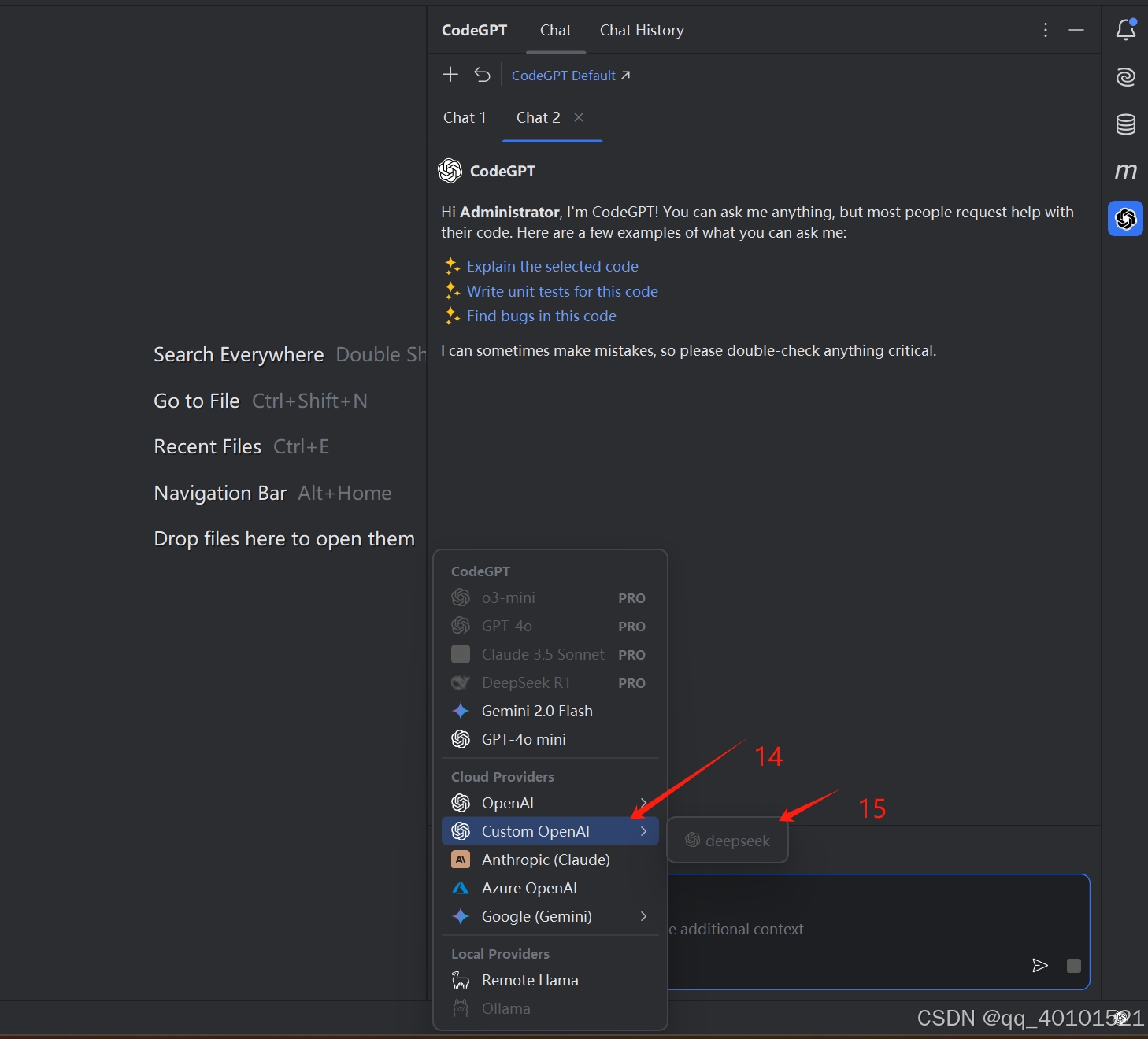Click the send message arrow icon
This screenshot has width=1148, height=1039.
pos(1040,966)
